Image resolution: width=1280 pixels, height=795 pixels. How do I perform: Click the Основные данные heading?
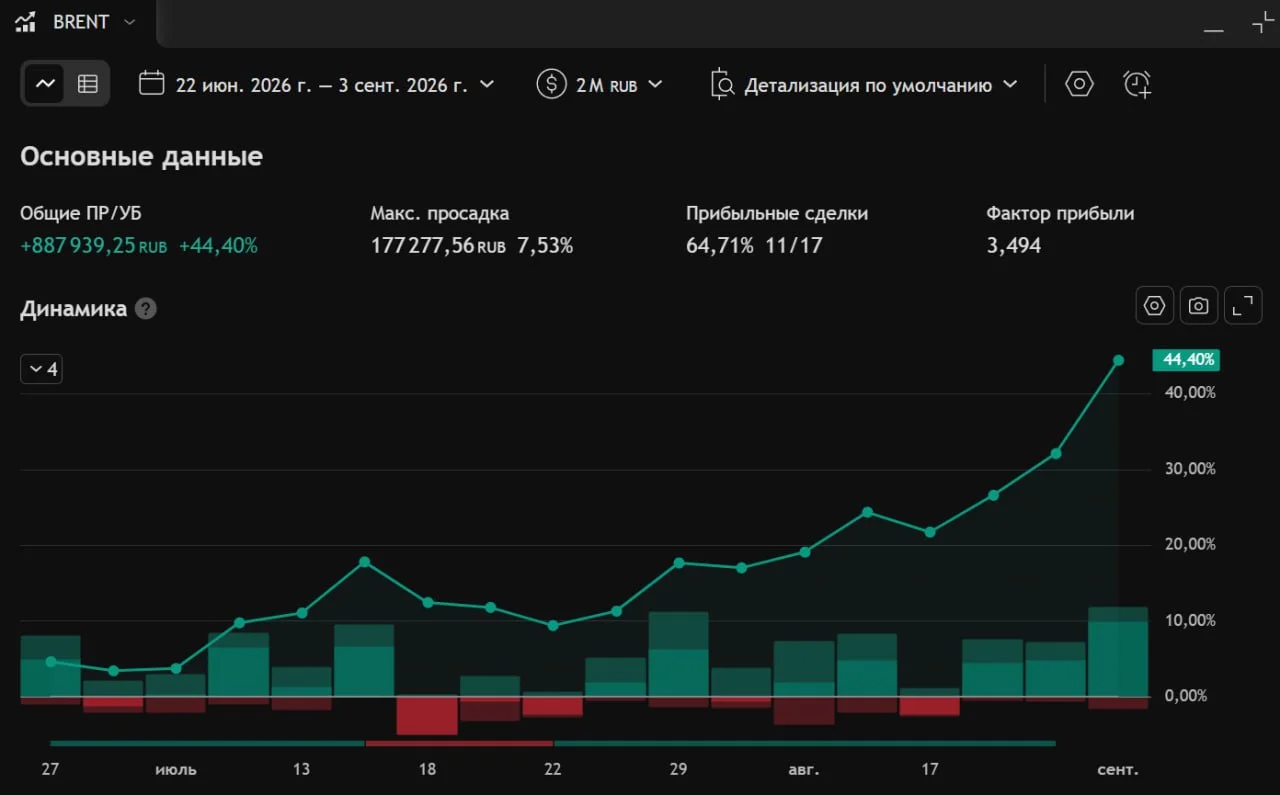point(141,157)
